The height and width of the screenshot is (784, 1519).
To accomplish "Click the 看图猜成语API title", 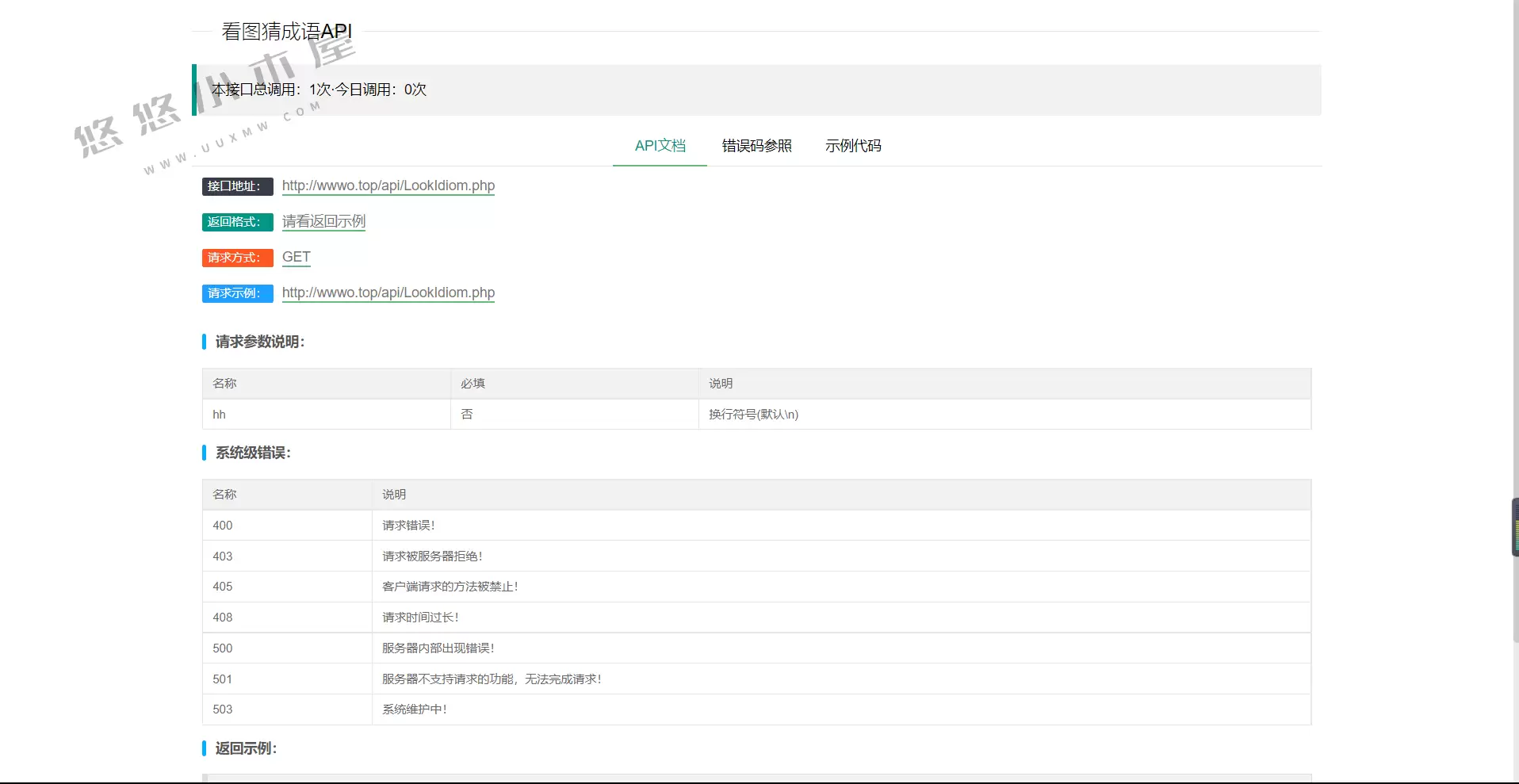I will (x=287, y=32).
